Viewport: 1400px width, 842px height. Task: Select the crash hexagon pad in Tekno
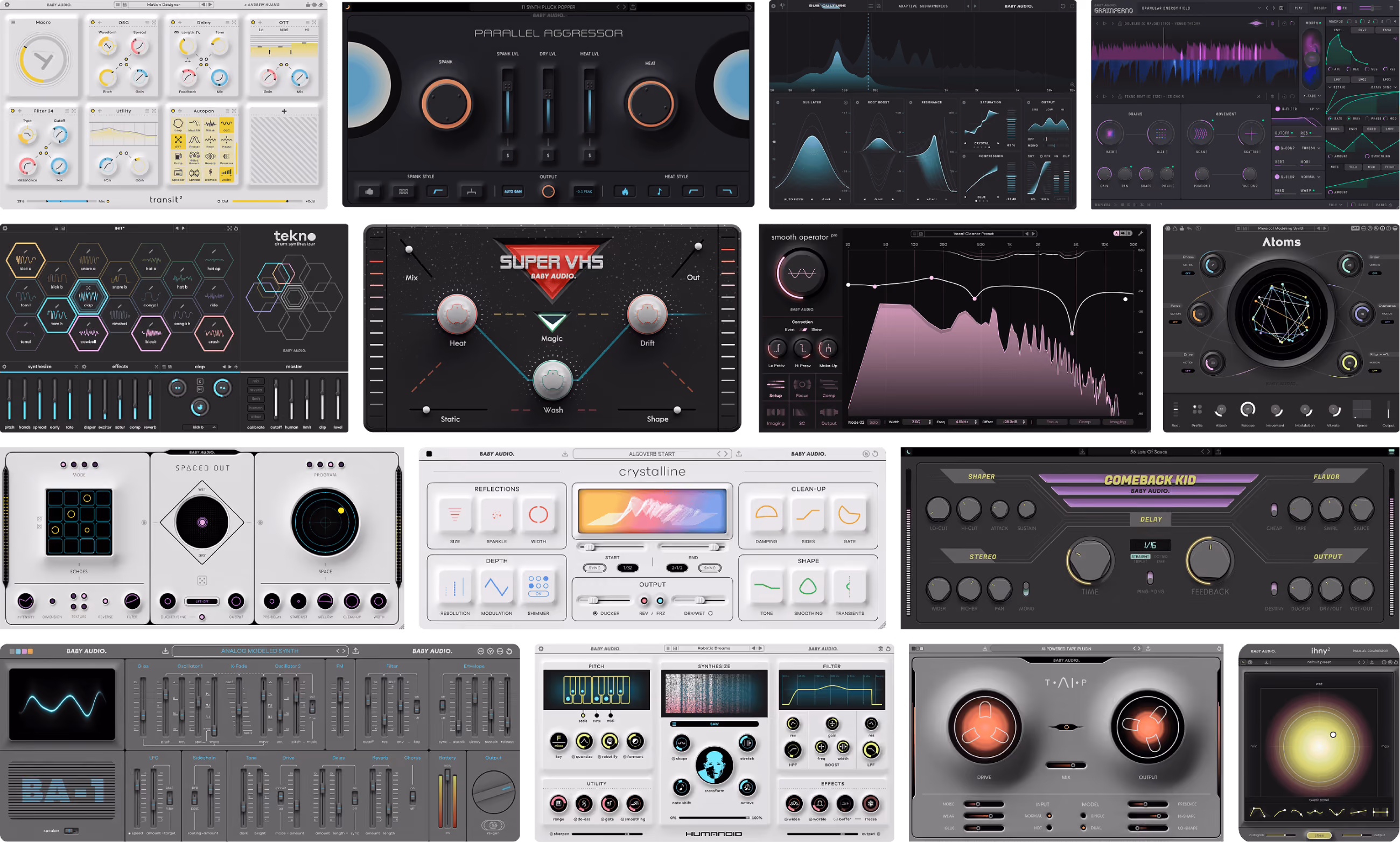[214, 333]
